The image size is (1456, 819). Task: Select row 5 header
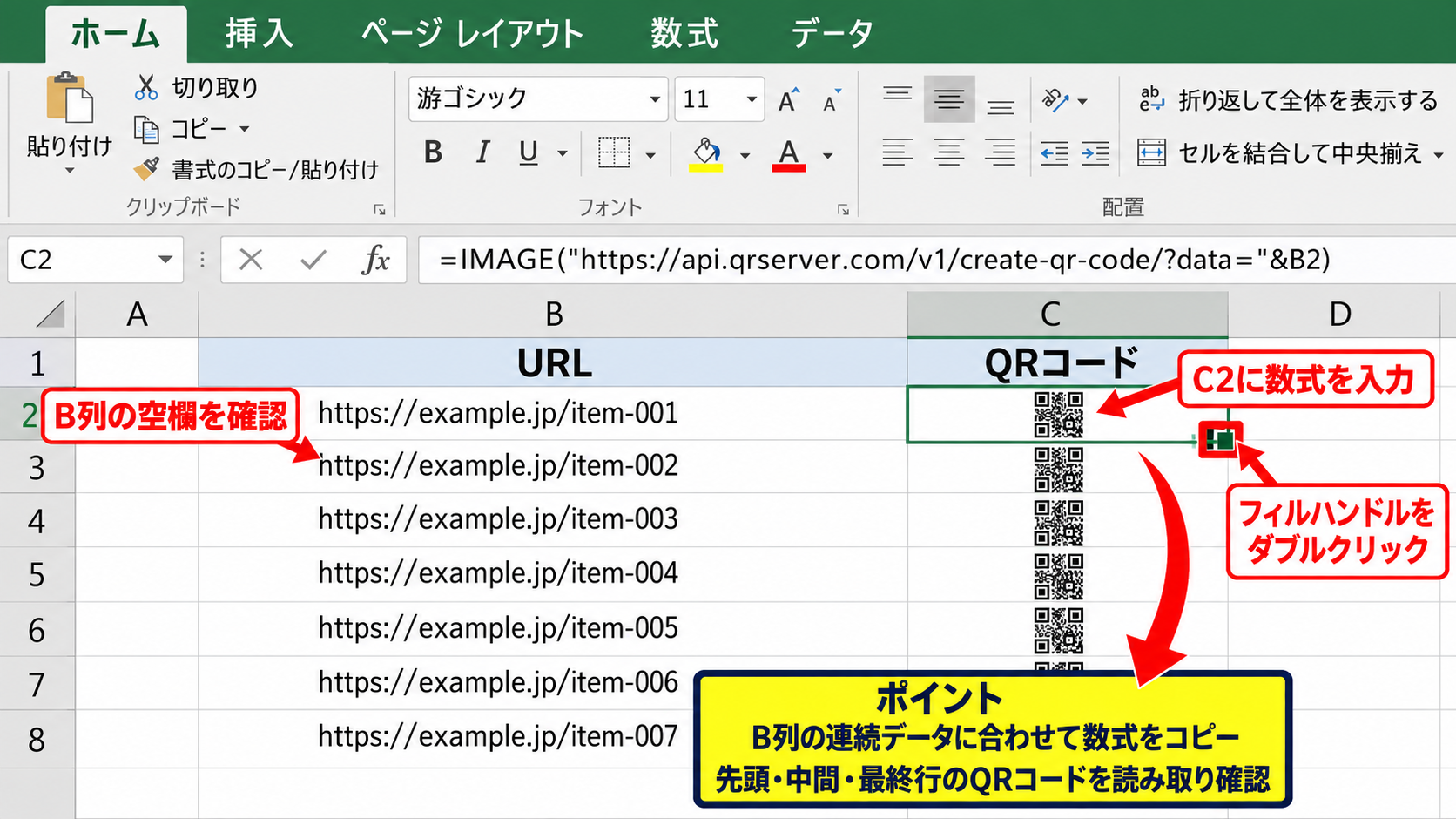point(37,575)
